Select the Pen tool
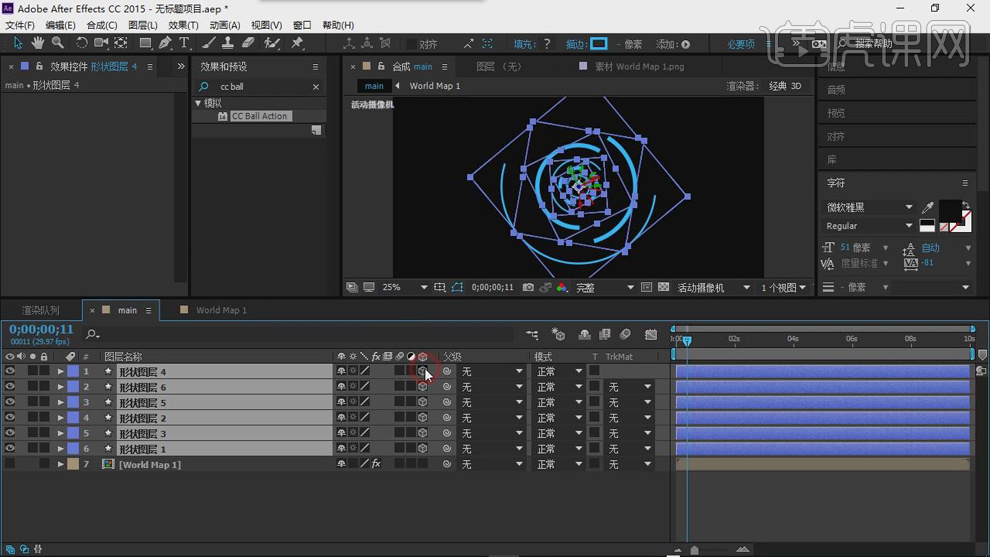This screenshot has height=557, width=990. coord(165,43)
